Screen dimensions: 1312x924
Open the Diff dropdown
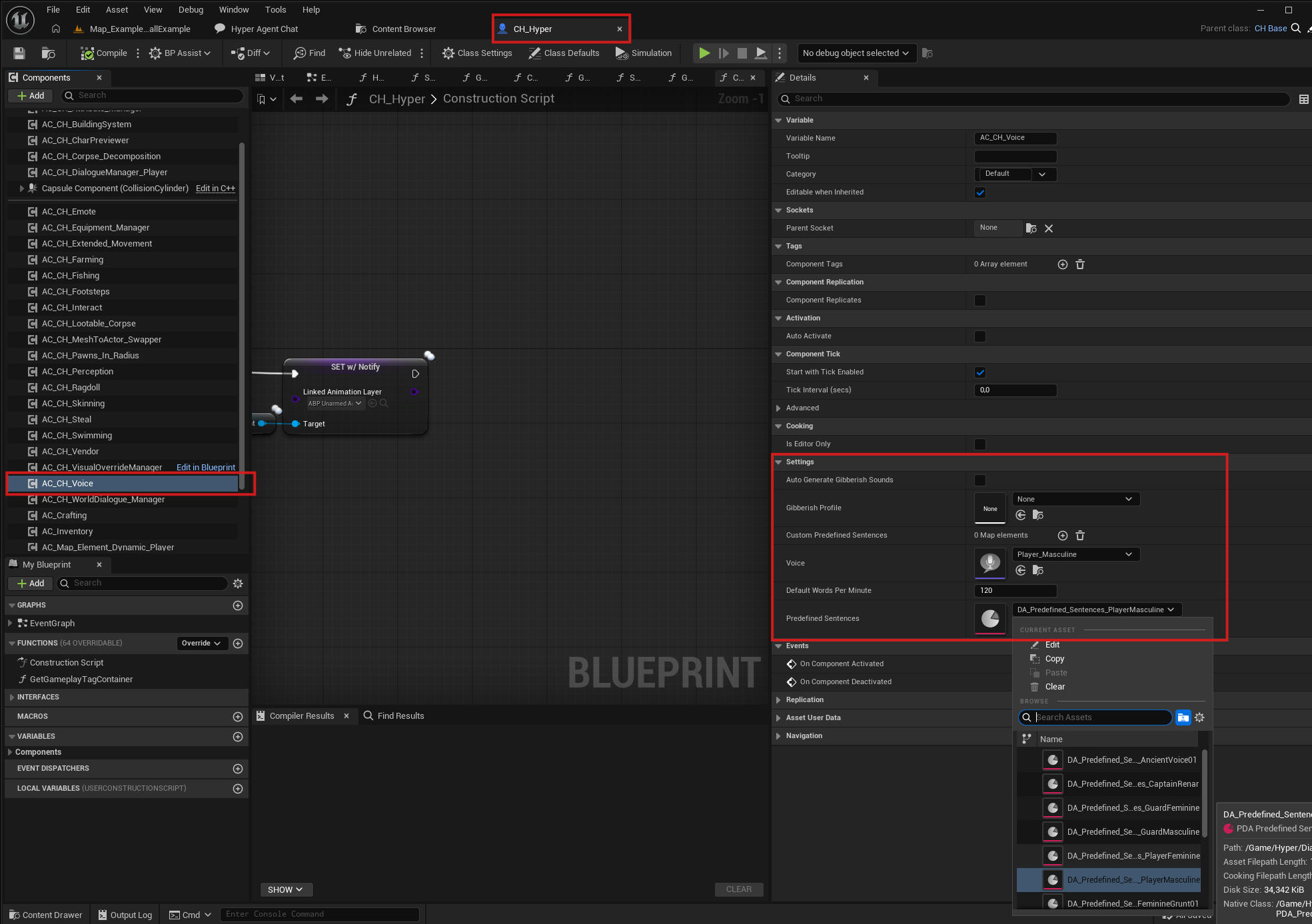click(x=251, y=53)
